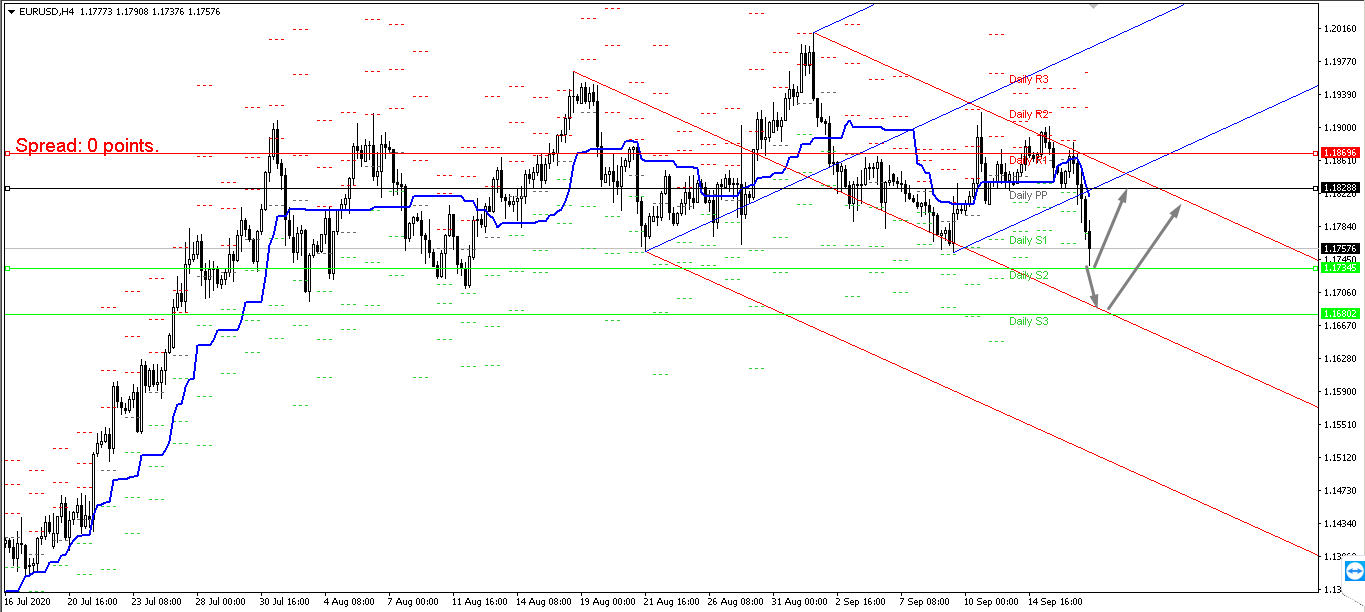
Task: Click the Daily R3 pivot label
Action: [x=1029, y=79]
